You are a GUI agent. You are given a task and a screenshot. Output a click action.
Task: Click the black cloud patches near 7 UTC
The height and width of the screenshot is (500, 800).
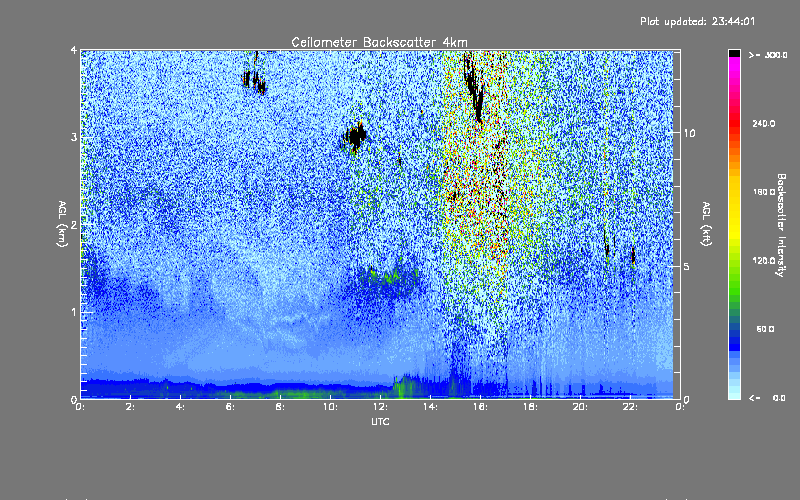click(x=254, y=81)
